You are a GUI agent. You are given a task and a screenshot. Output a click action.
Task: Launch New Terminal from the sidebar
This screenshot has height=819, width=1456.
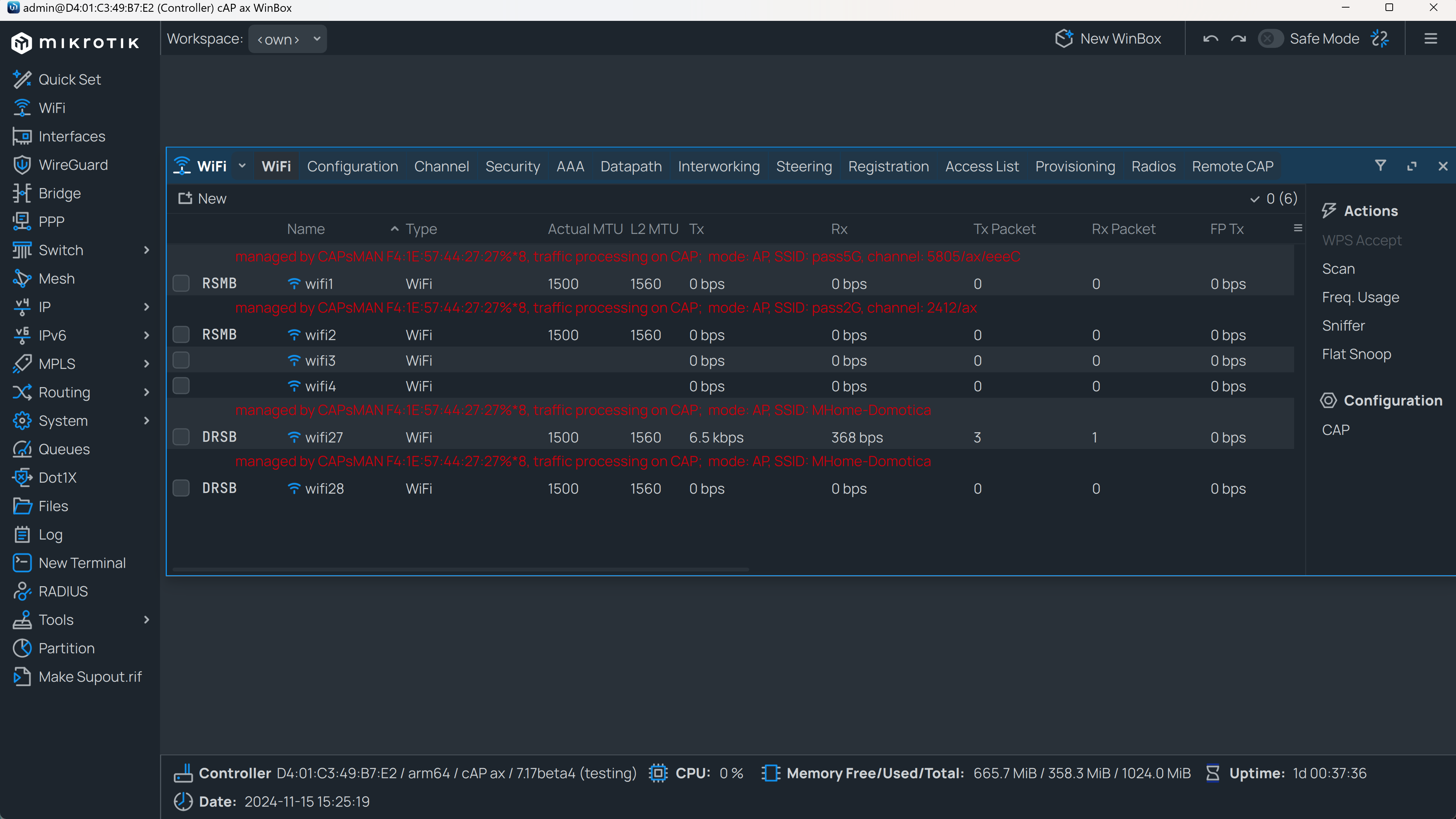22,562
